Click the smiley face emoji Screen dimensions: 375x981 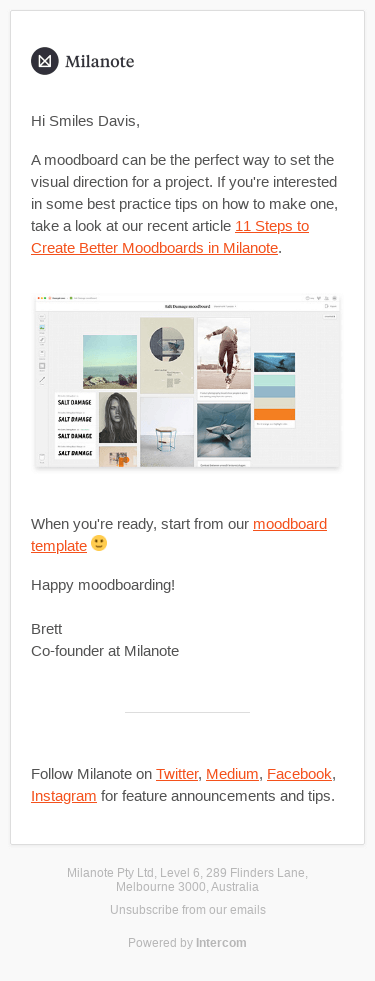coord(99,543)
